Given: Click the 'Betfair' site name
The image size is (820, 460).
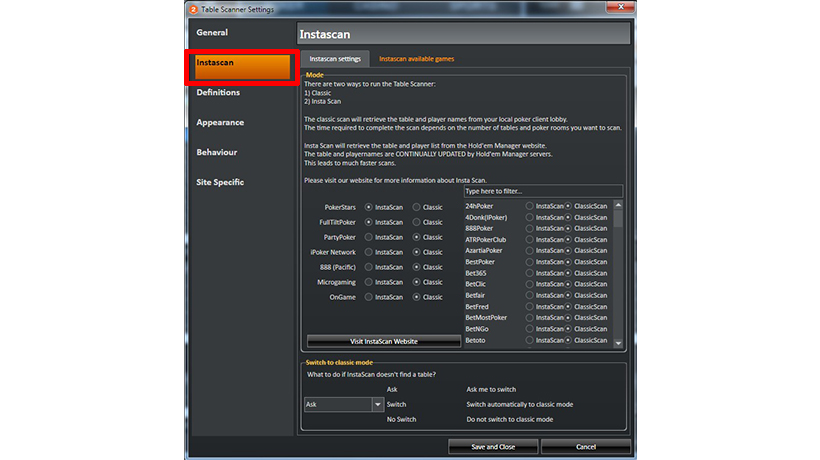Looking at the screenshot, I should tap(475, 295).
